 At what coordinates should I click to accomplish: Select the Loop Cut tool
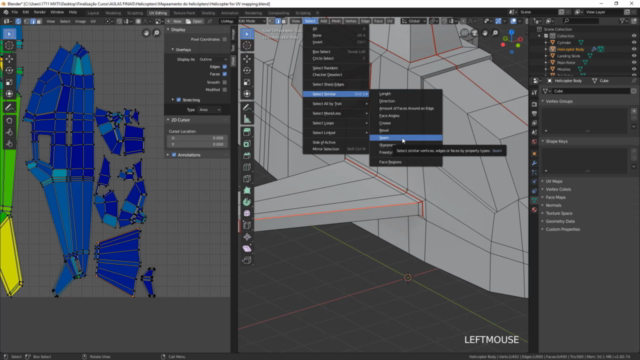pos(247,167)
